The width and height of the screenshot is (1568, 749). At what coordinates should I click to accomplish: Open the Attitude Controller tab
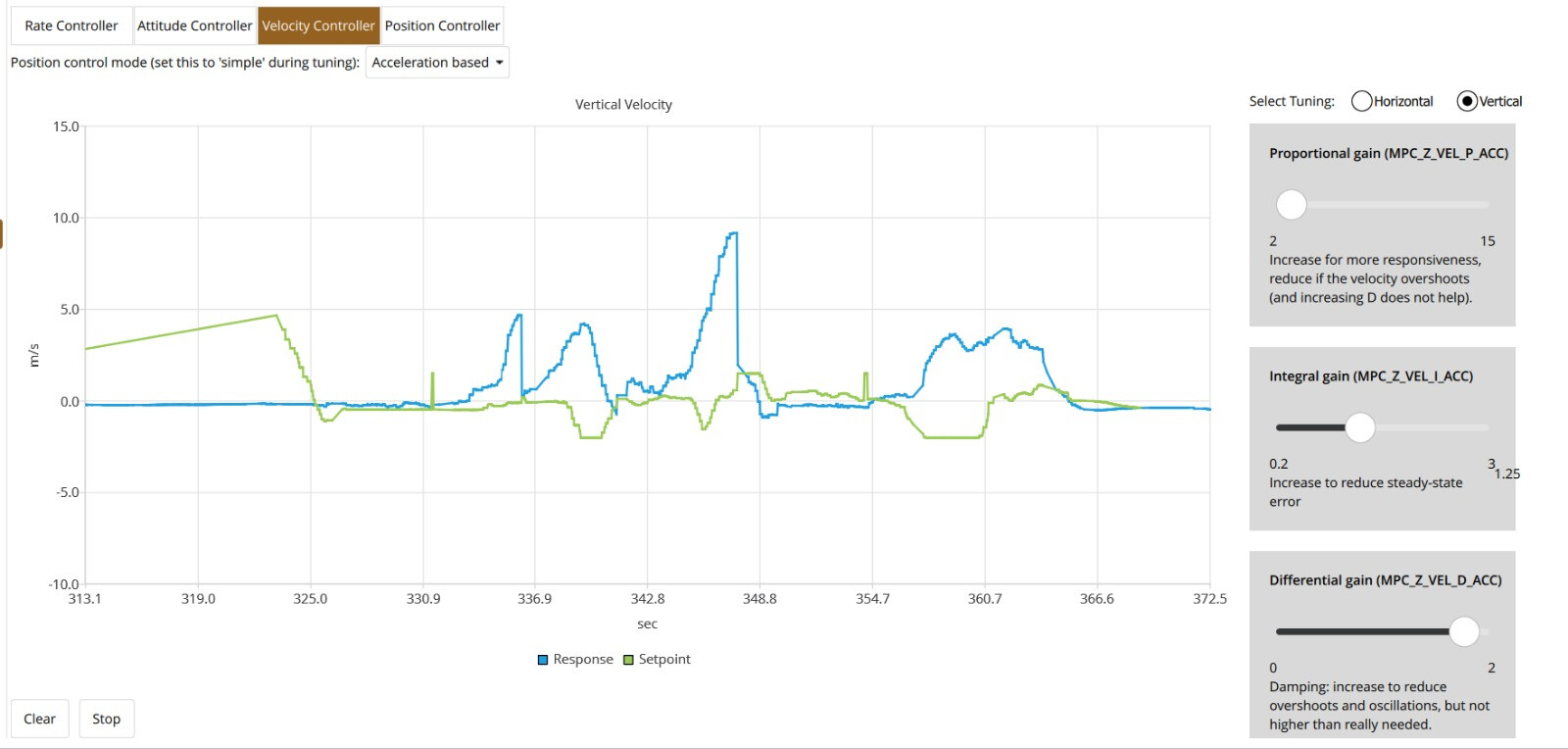tap(194, 25)
